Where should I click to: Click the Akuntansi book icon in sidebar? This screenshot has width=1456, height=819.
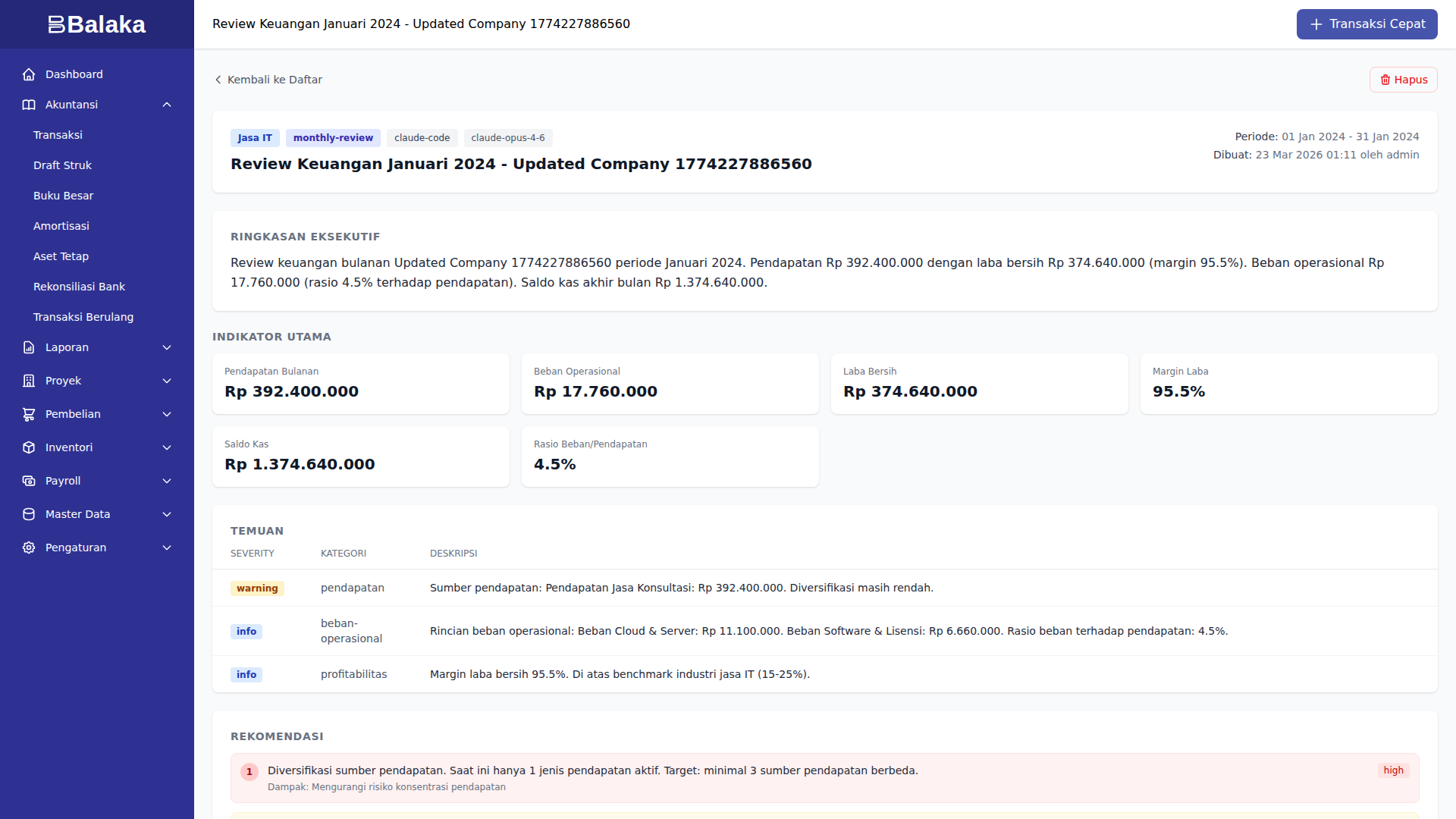tap(29, 105)
